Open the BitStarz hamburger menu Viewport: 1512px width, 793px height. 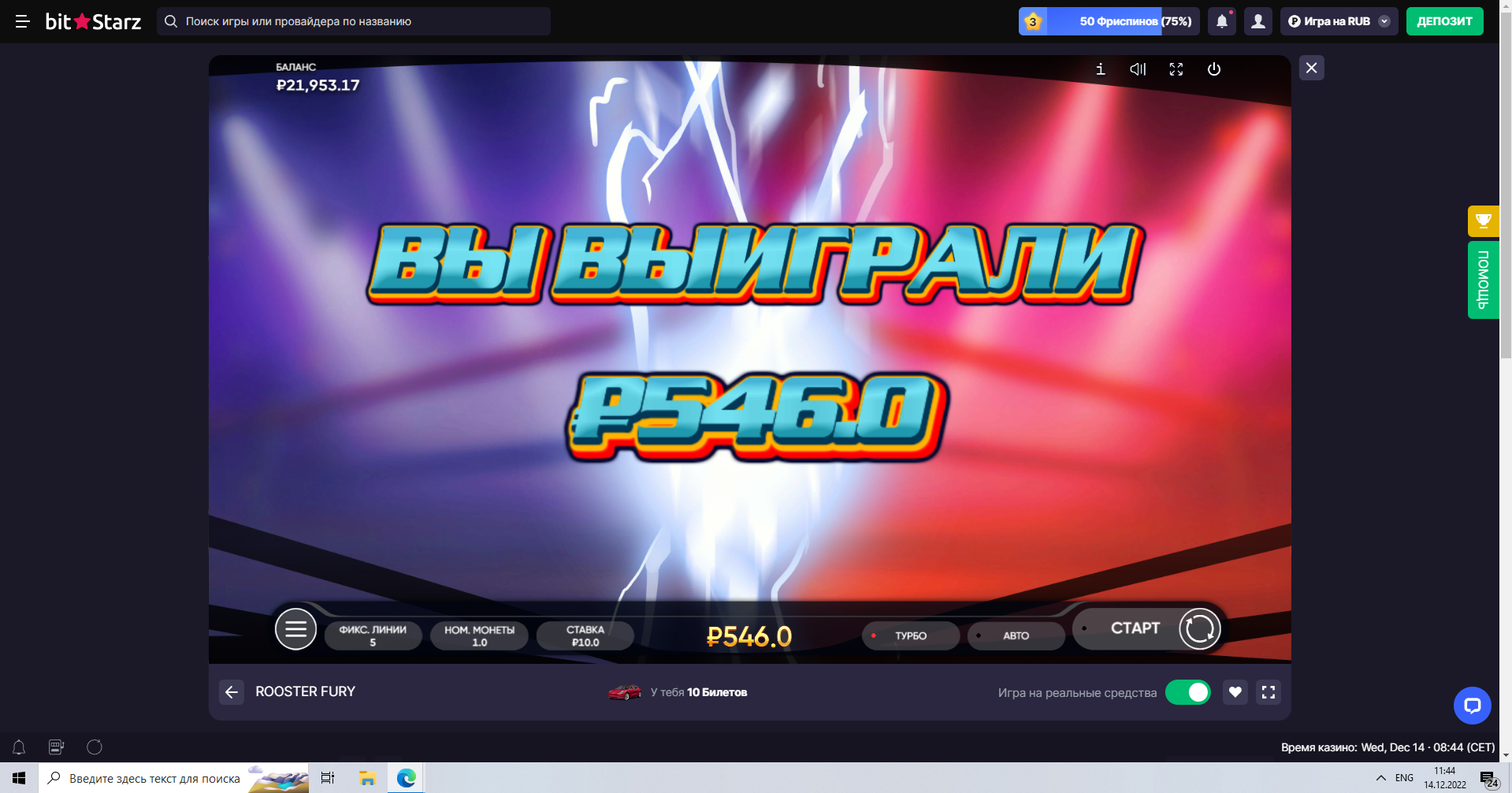click(22, 21)
